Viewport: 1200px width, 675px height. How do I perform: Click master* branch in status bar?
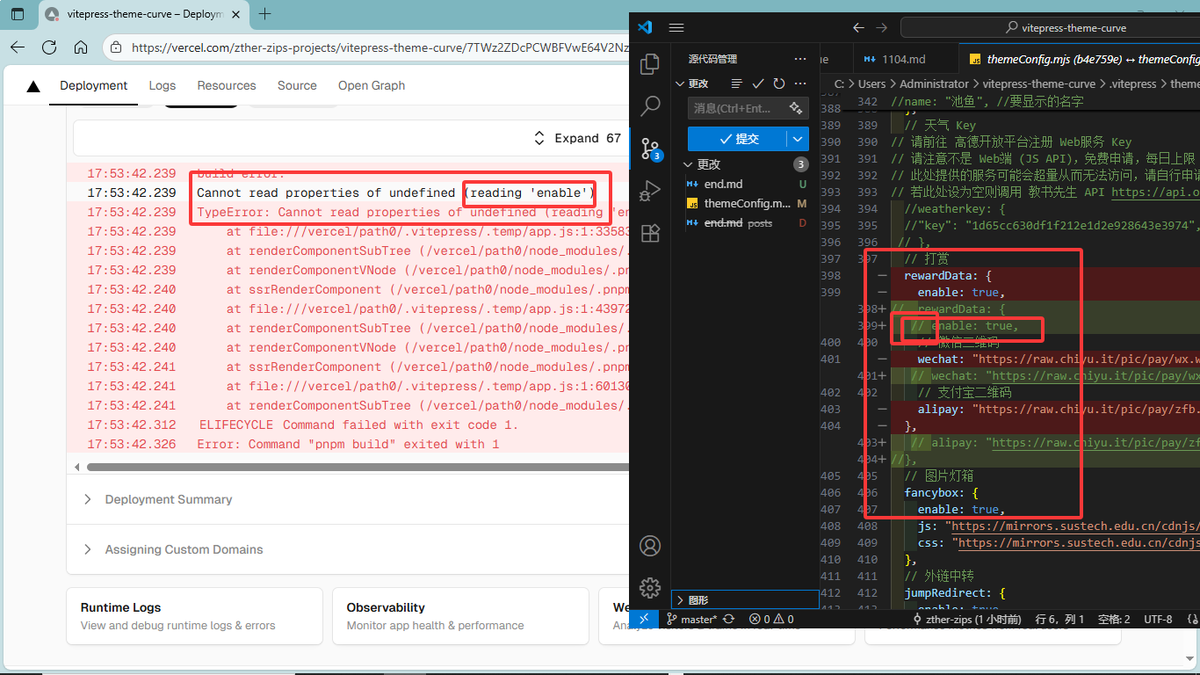[691, 619]
